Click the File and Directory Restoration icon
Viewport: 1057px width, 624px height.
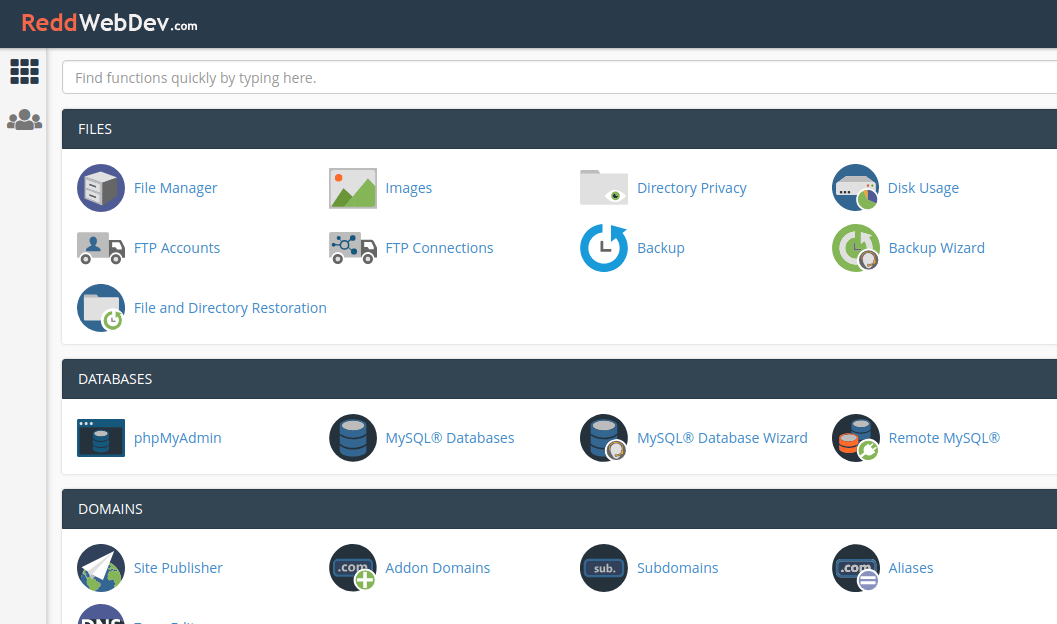pyautogui.click(x=101, y=308)
